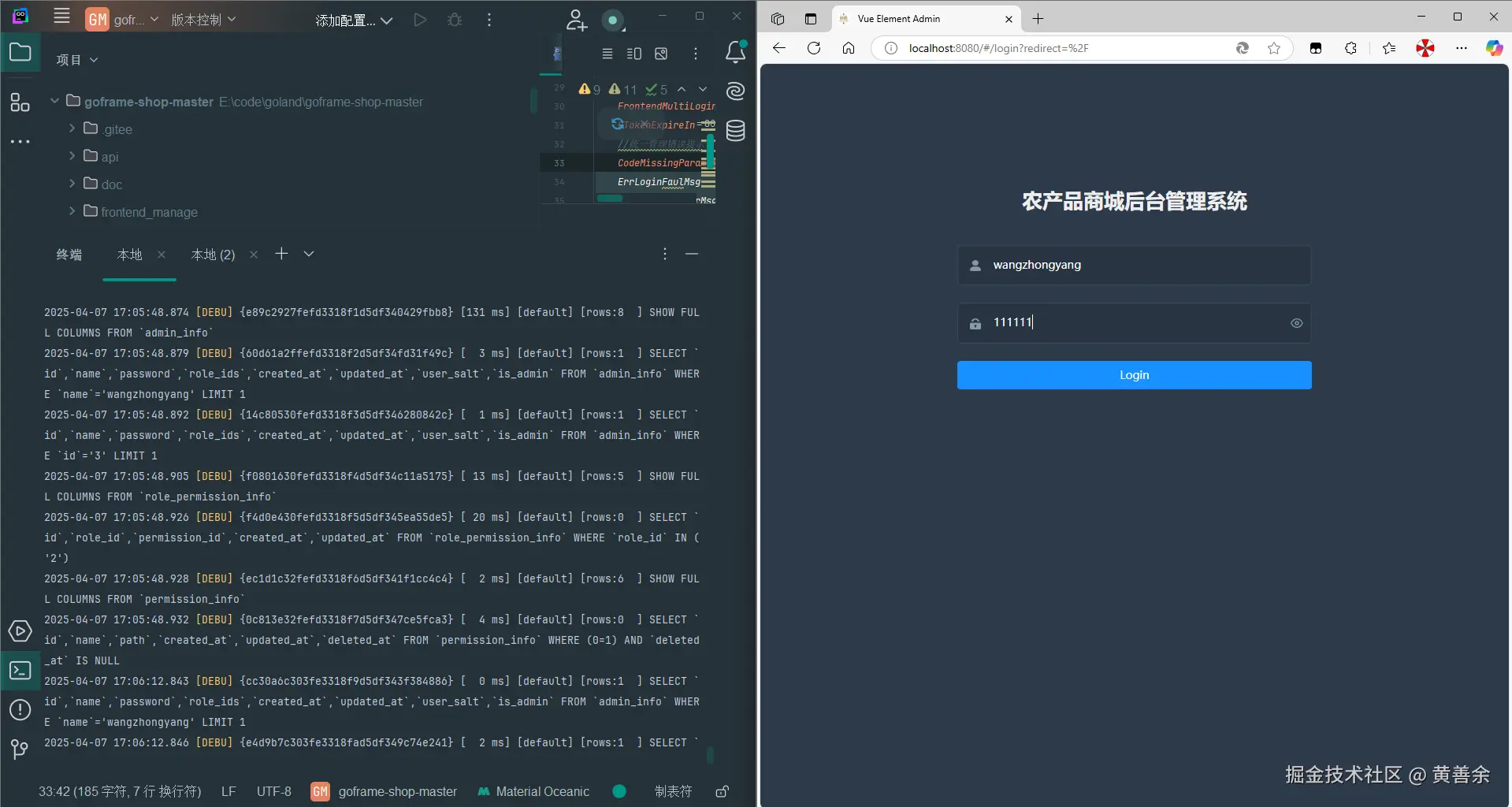Close the 本地 terminal tab

pyautogui.click(x=162, y=254)
